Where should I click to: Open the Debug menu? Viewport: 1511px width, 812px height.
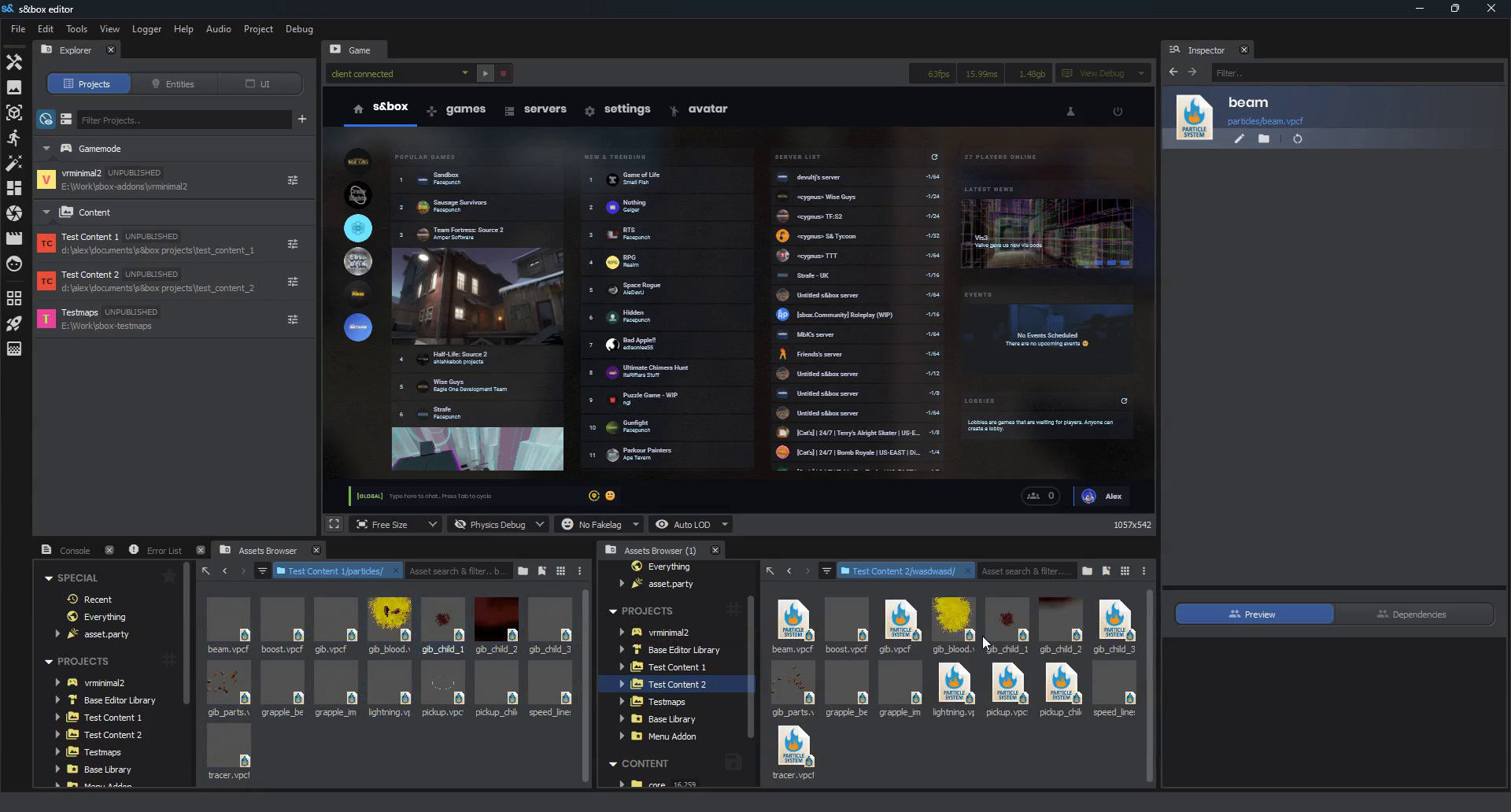pyautogui.click(x=299, y=29)
